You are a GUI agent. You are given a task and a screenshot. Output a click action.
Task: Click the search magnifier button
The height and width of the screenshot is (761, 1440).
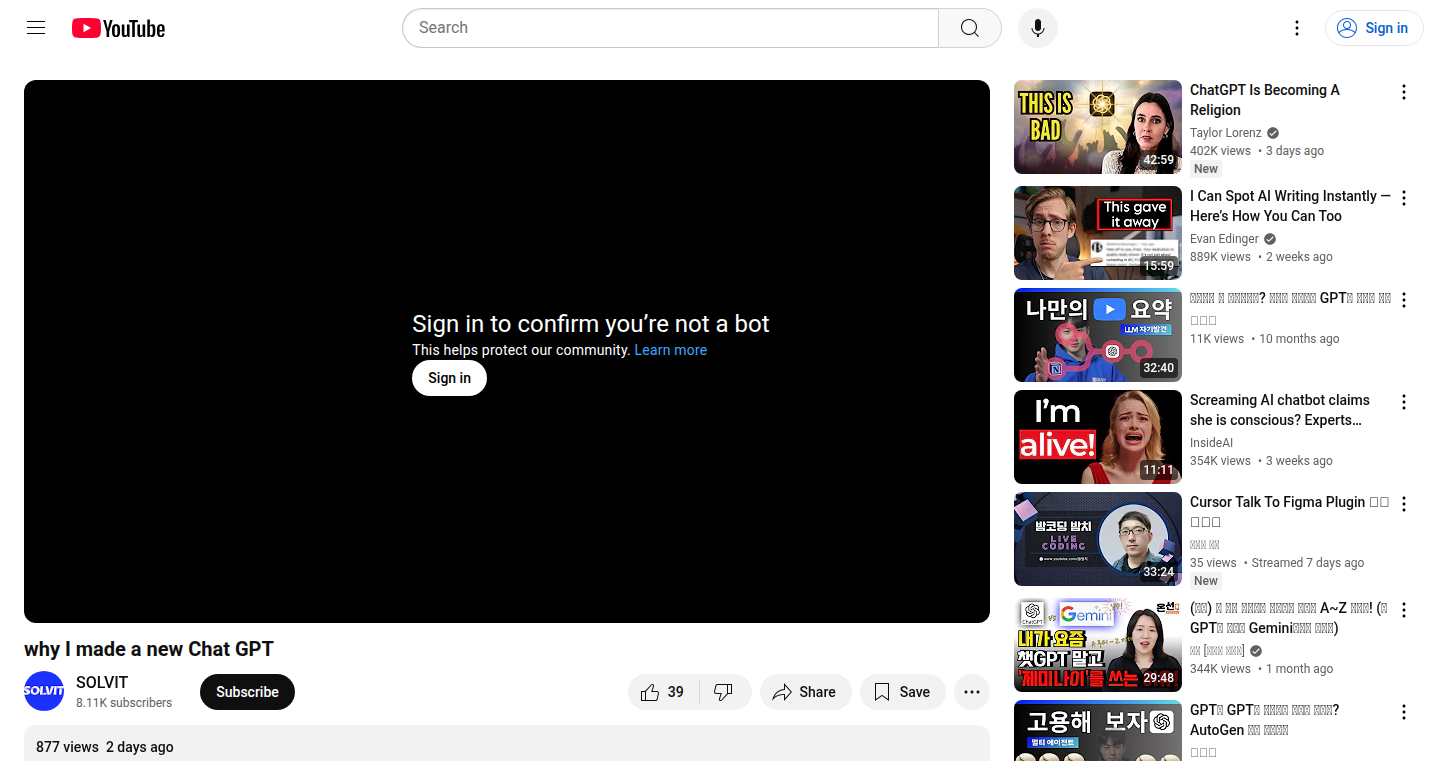970,28
